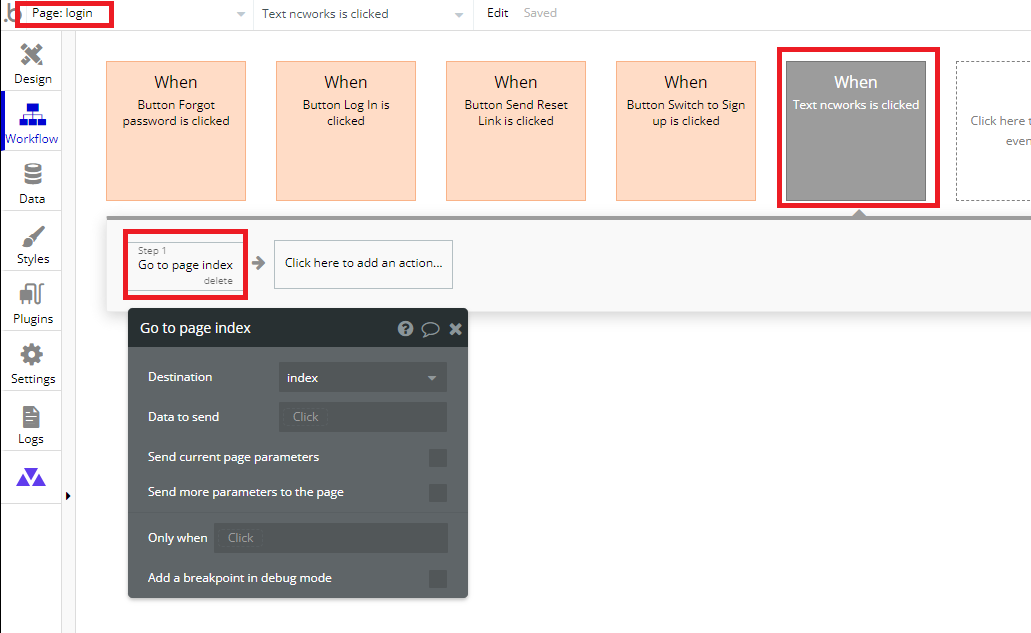1031x633 pixels.
Task: Delete Step 1 action
Action: [218, 281]
